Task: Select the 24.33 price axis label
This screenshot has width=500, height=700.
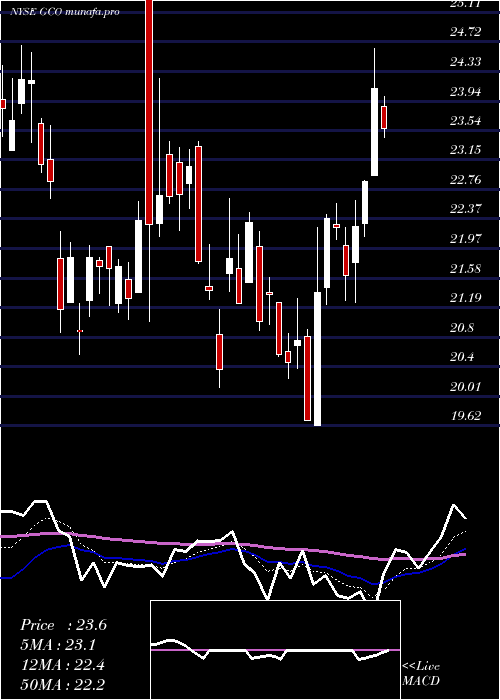Action: pos(466,61)
